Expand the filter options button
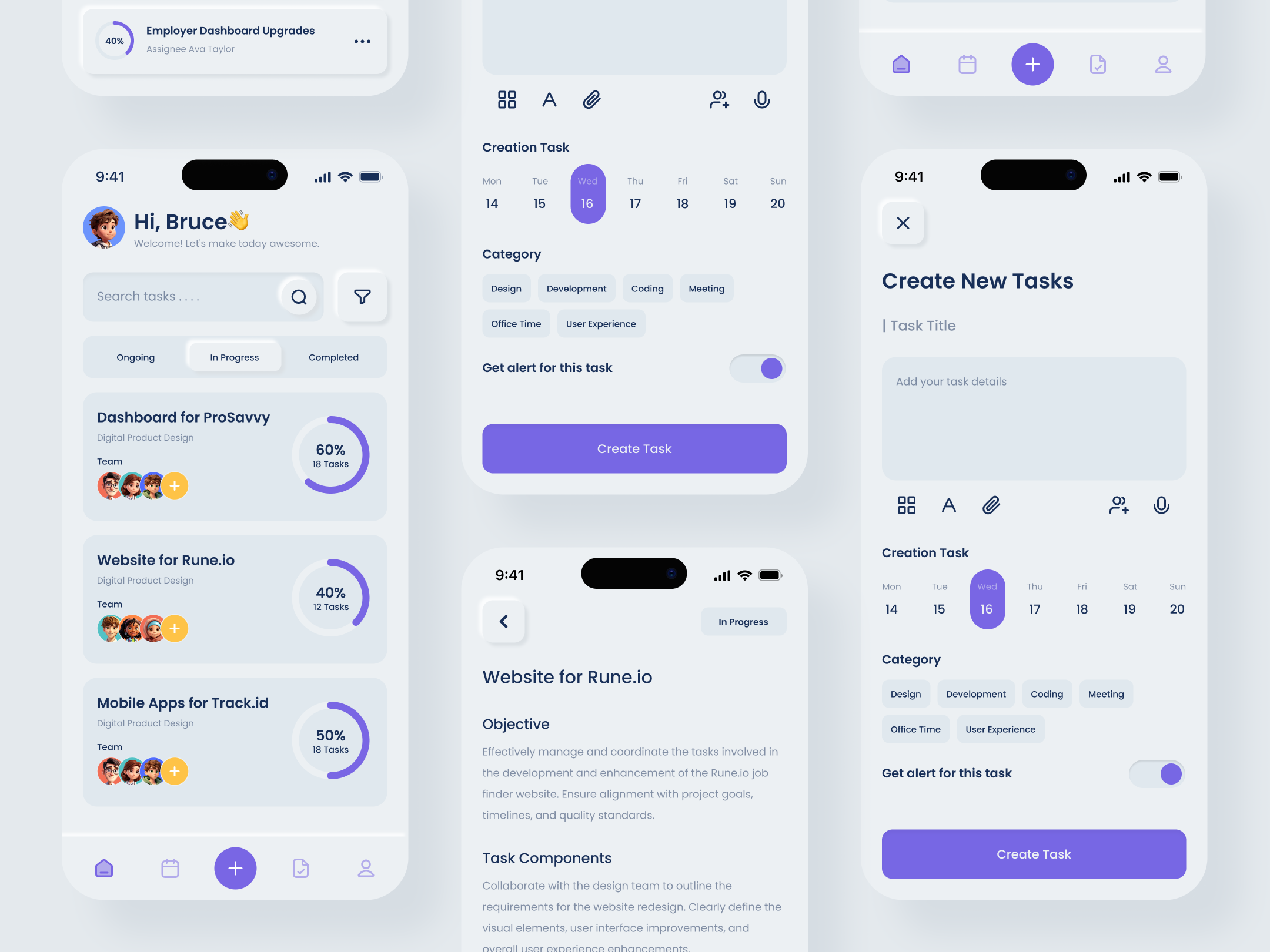Image resolution: width=1270 pixels, height=952 pixels. [362, 296]
